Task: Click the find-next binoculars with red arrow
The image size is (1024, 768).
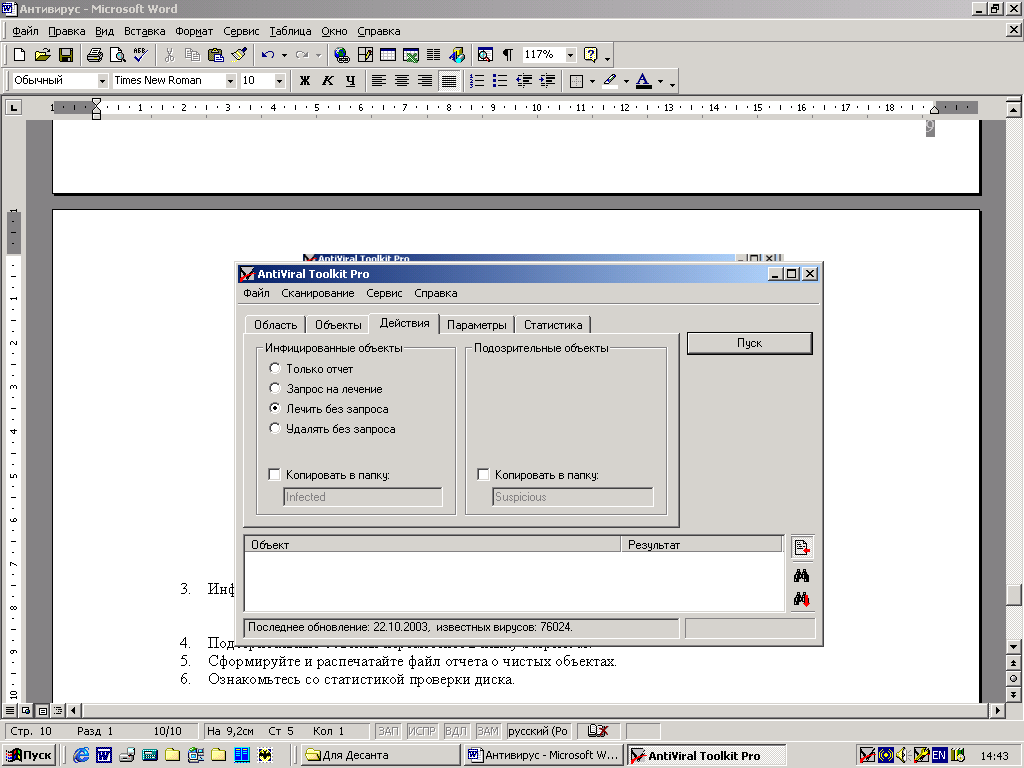Action: click(802, 599)
